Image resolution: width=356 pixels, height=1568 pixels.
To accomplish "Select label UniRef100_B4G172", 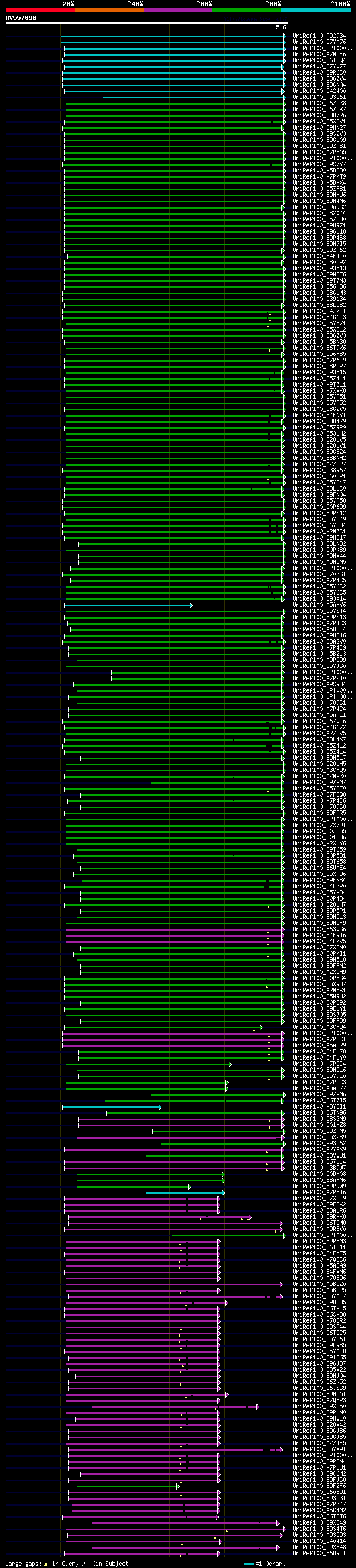I will 319,728.
